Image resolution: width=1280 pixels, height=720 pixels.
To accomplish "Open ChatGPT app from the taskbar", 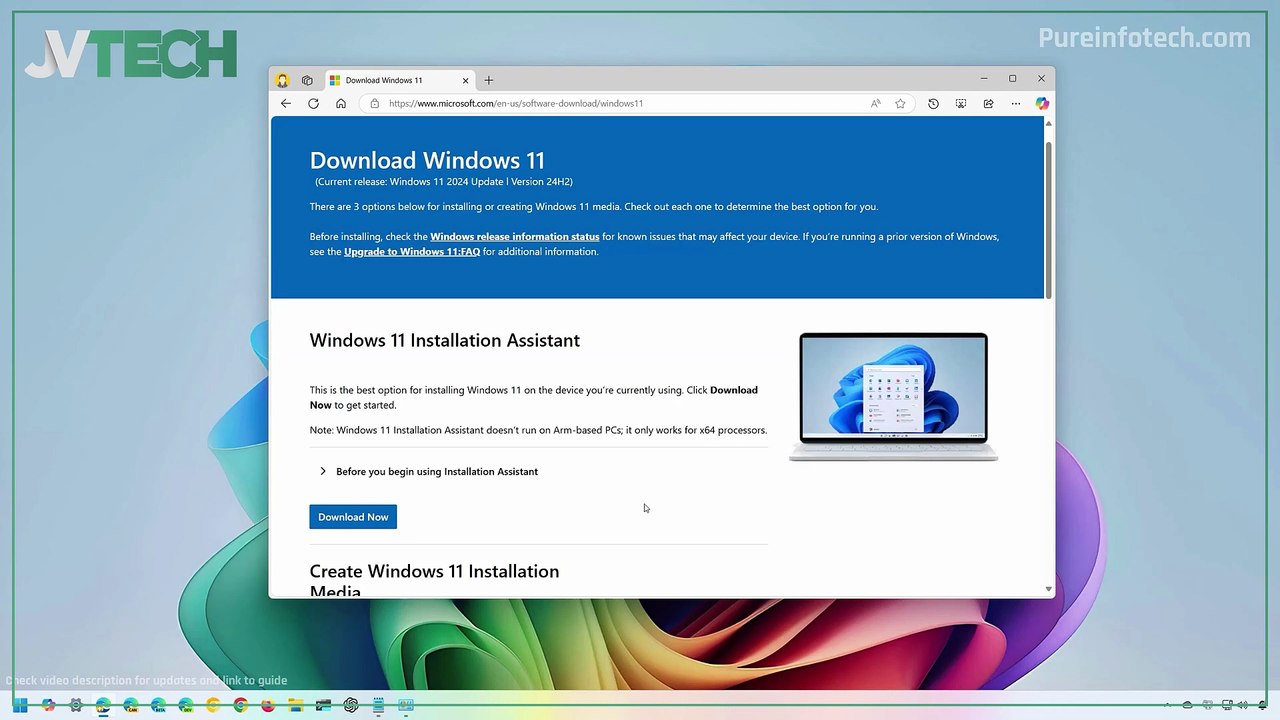I will tap(351, 705).
